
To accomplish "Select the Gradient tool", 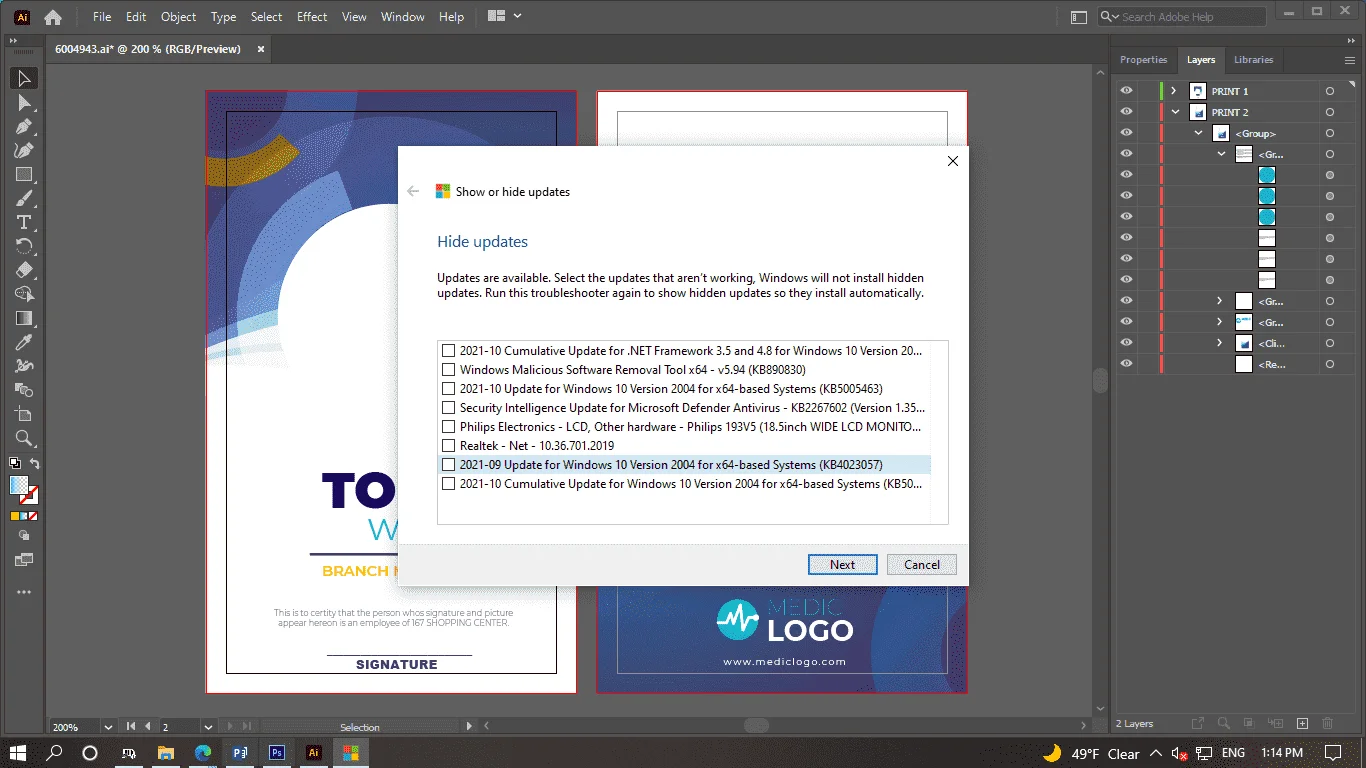I will 25,318.
